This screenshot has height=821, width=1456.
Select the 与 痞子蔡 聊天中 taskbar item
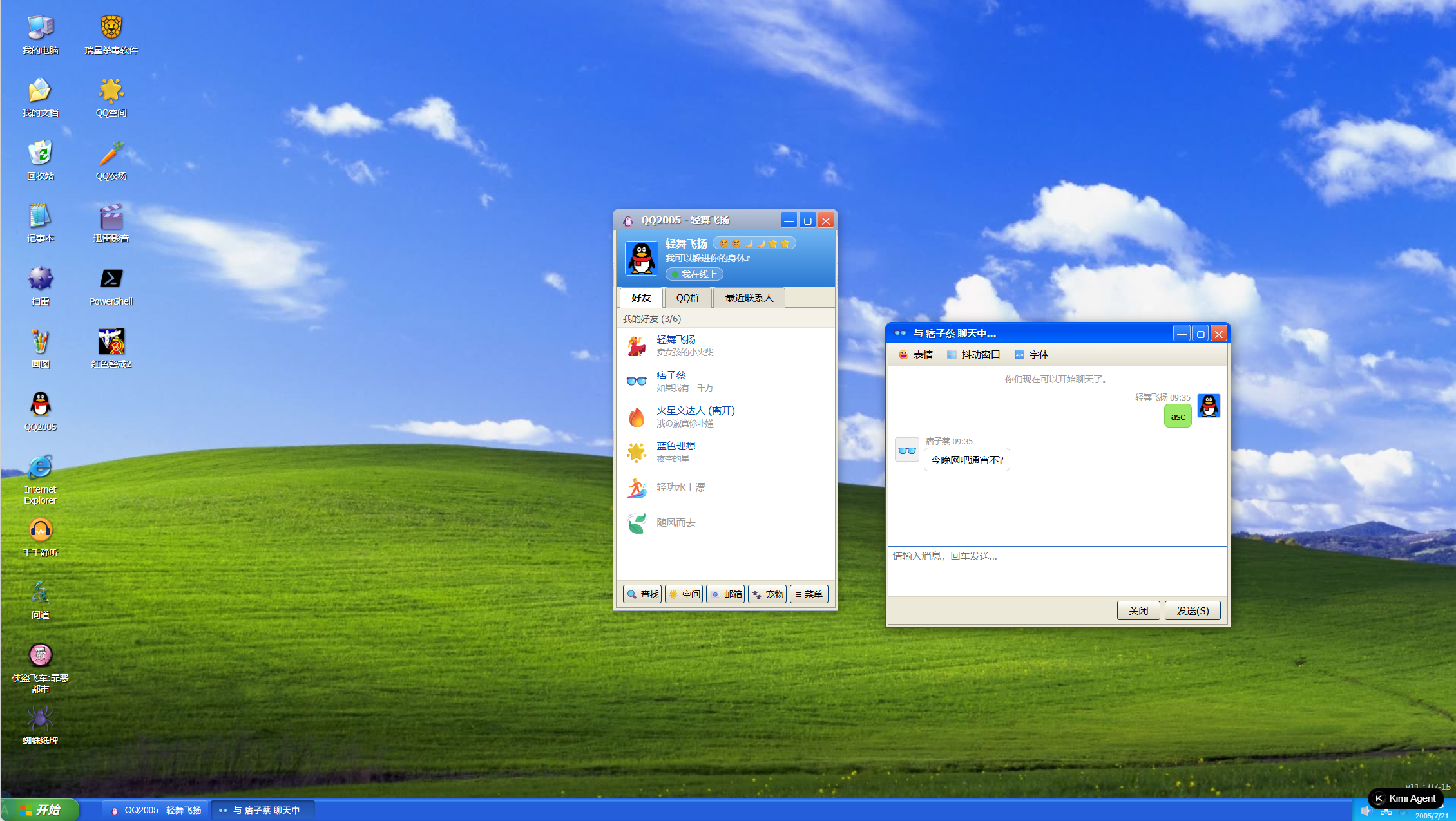tap(263, 810)
